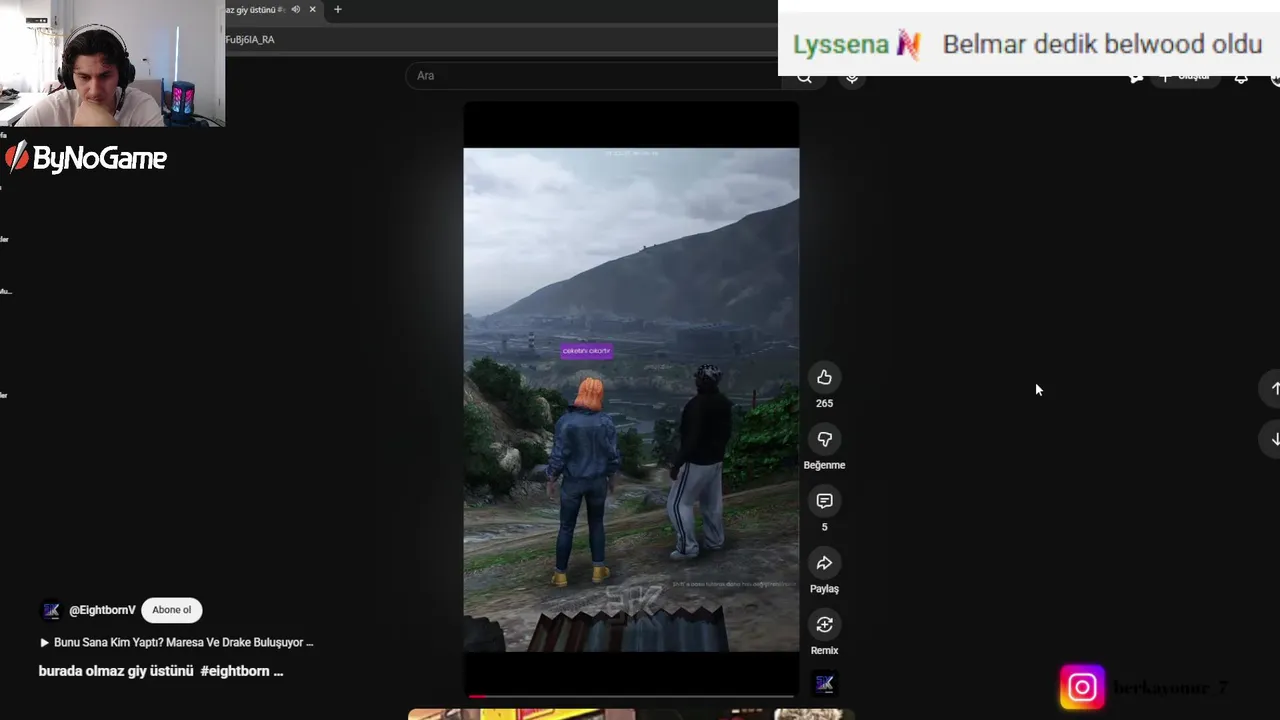Select the tab titled 'az giy üstünü'
The image size is (1280, 720).
click(x=254, y=9)
